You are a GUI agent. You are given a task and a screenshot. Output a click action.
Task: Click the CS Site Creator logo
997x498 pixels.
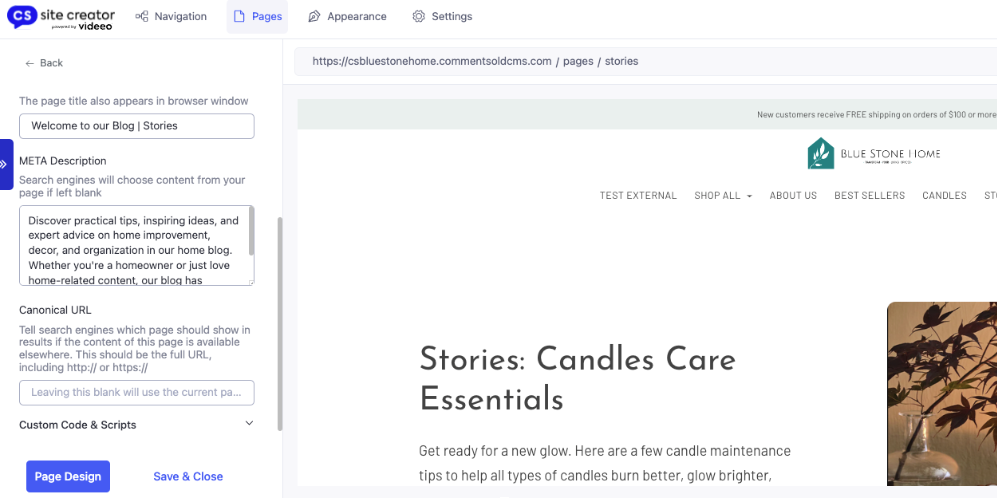60,17
